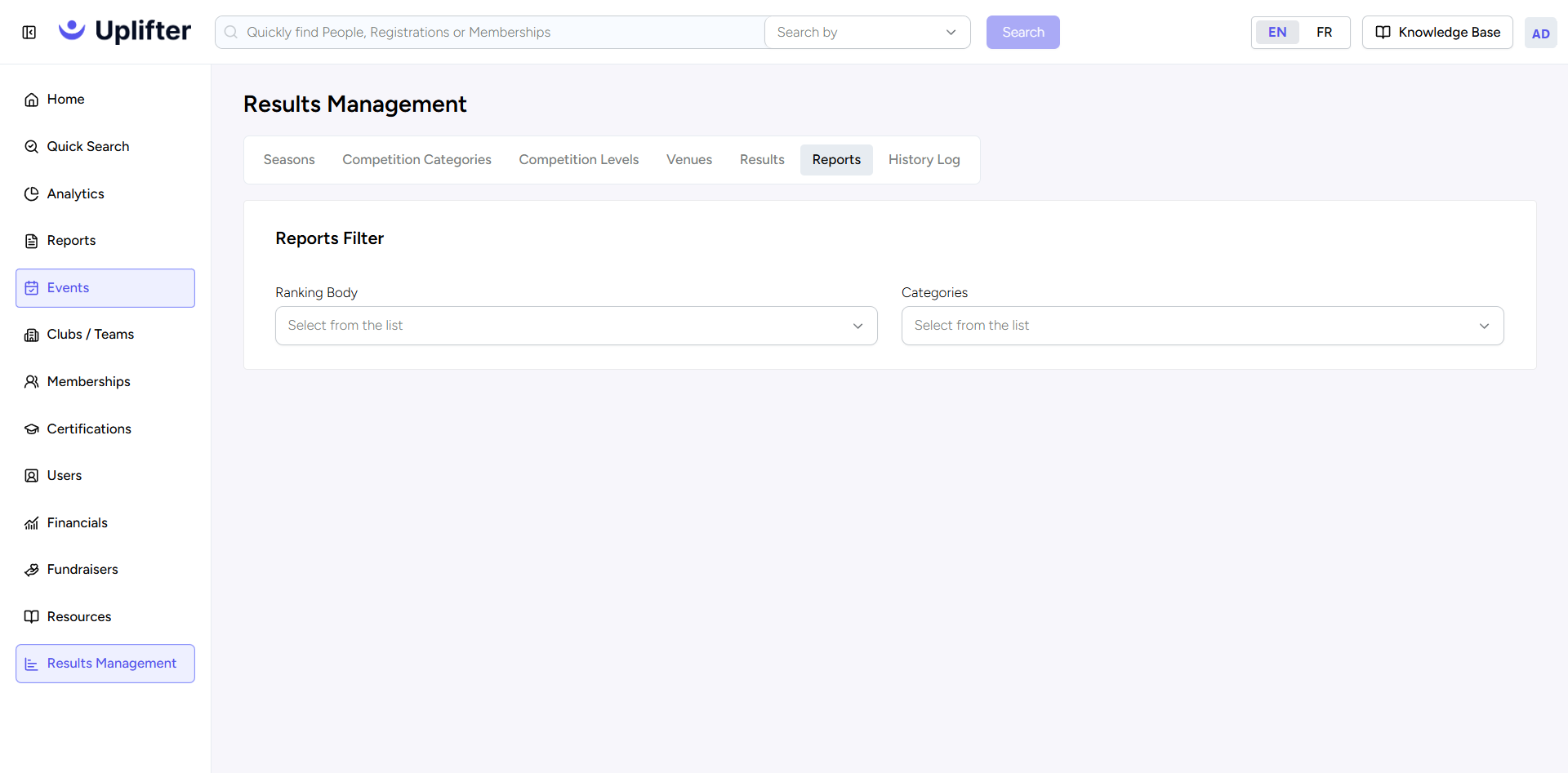Expand the Search by dropdown
The image size is (1568, 773).
pos(867,33)
